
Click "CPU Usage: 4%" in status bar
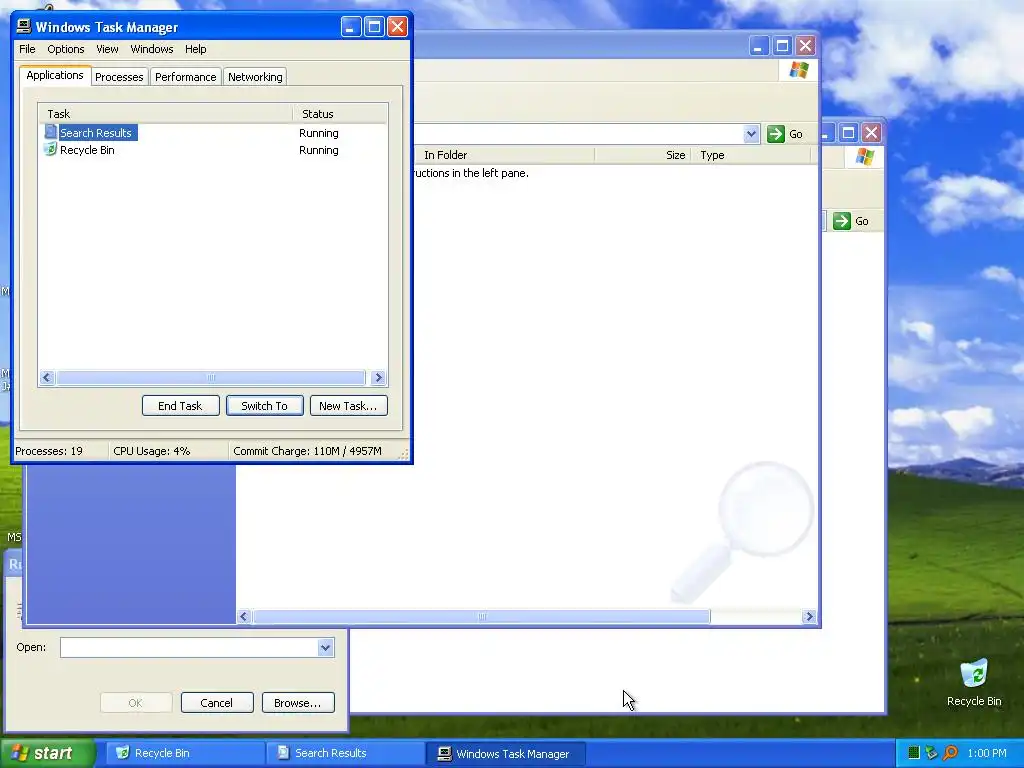coord(152,451)
